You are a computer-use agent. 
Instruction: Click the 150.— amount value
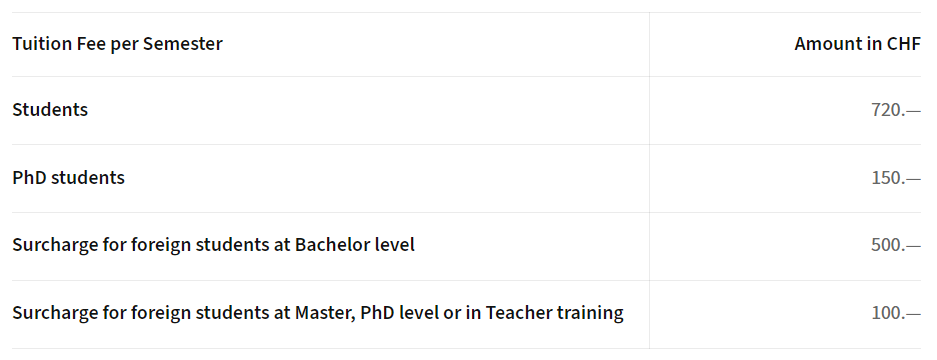point(896,178)
